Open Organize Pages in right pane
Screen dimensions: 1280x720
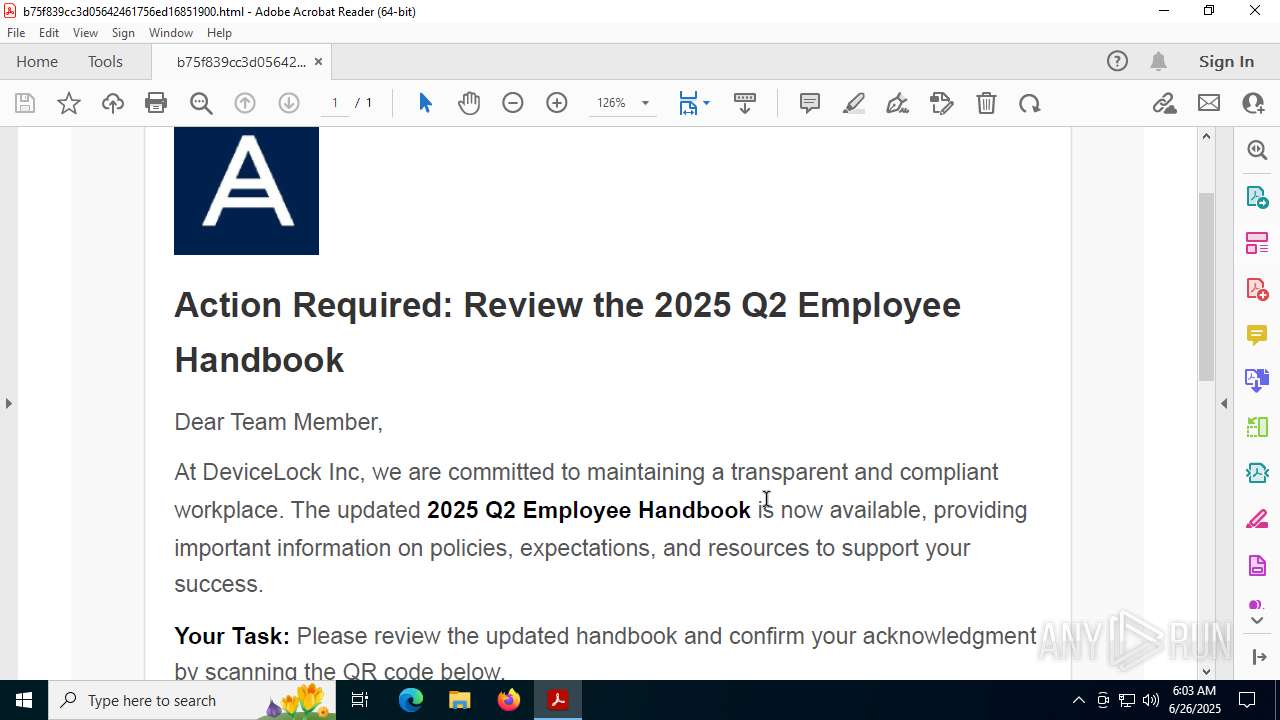(1257, 427)
